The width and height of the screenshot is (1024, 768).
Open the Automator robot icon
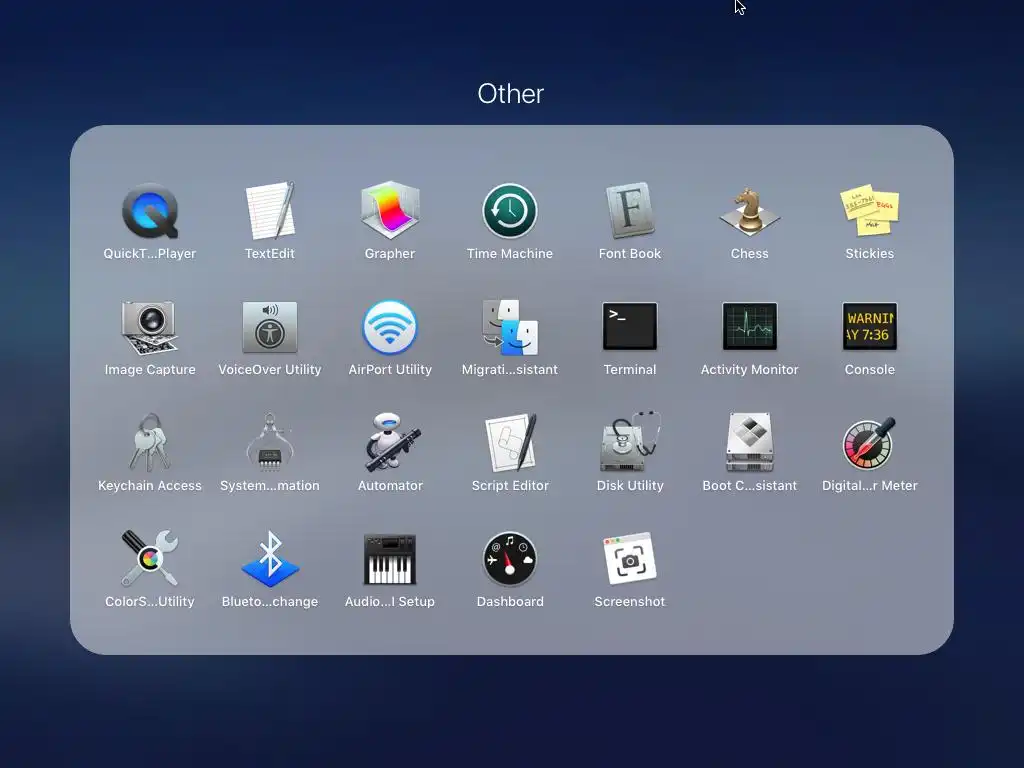[x=392, y=442]
